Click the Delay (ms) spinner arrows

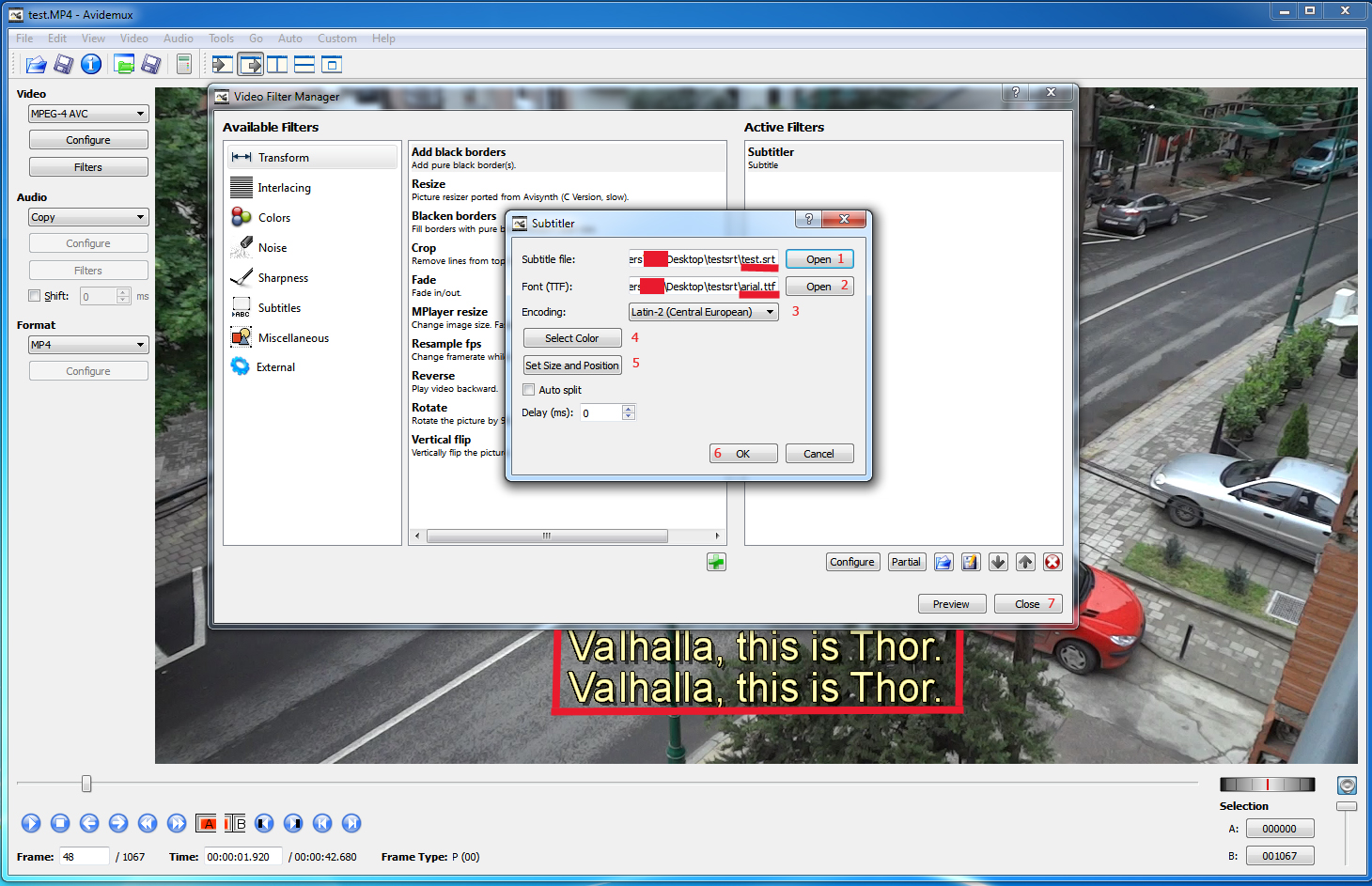point(629,412)
